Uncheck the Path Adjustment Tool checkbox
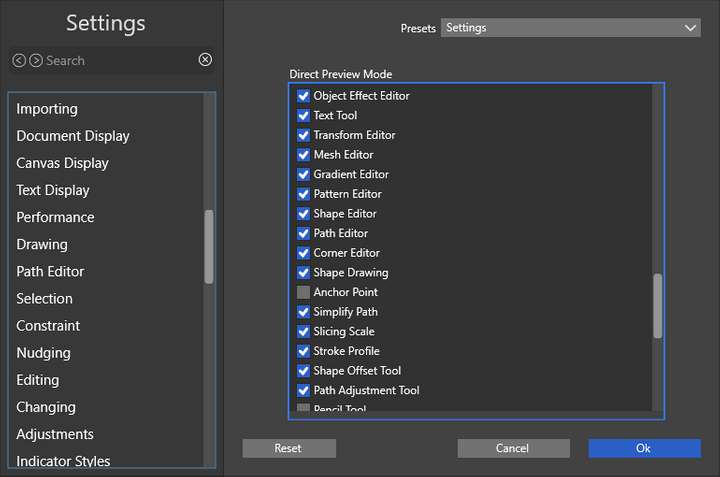 coord(303,391)
